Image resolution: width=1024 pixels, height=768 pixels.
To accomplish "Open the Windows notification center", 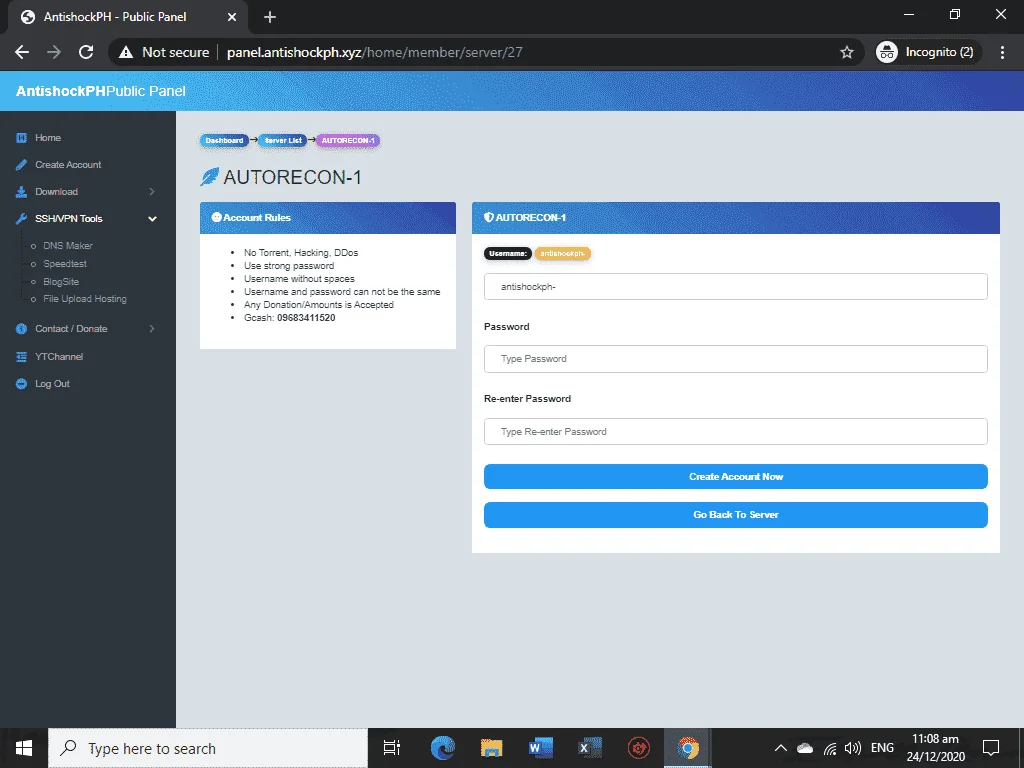I will pyautogui.click(x=991, y=748).
